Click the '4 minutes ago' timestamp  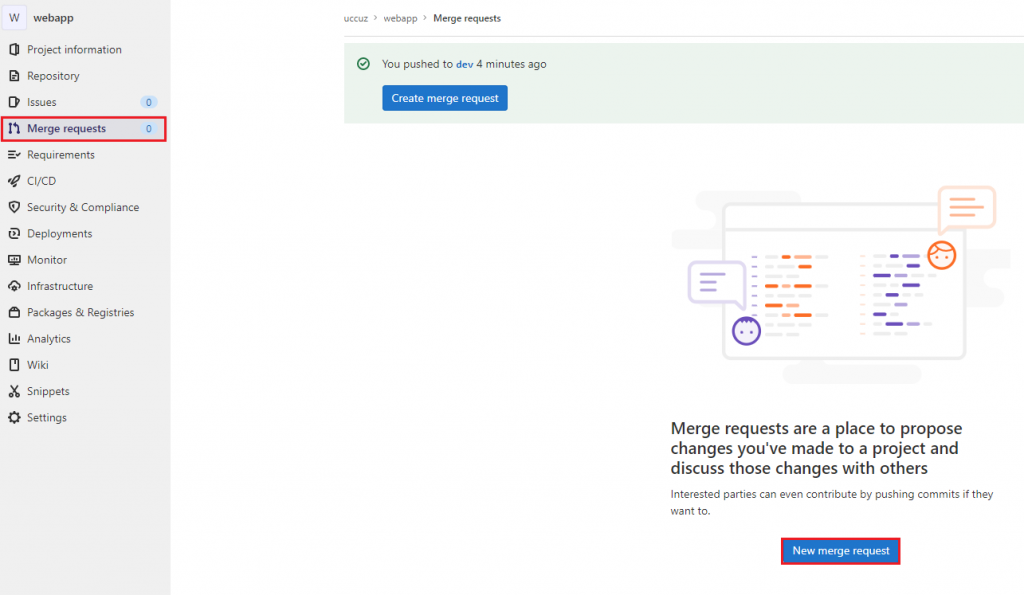[511, 64]
